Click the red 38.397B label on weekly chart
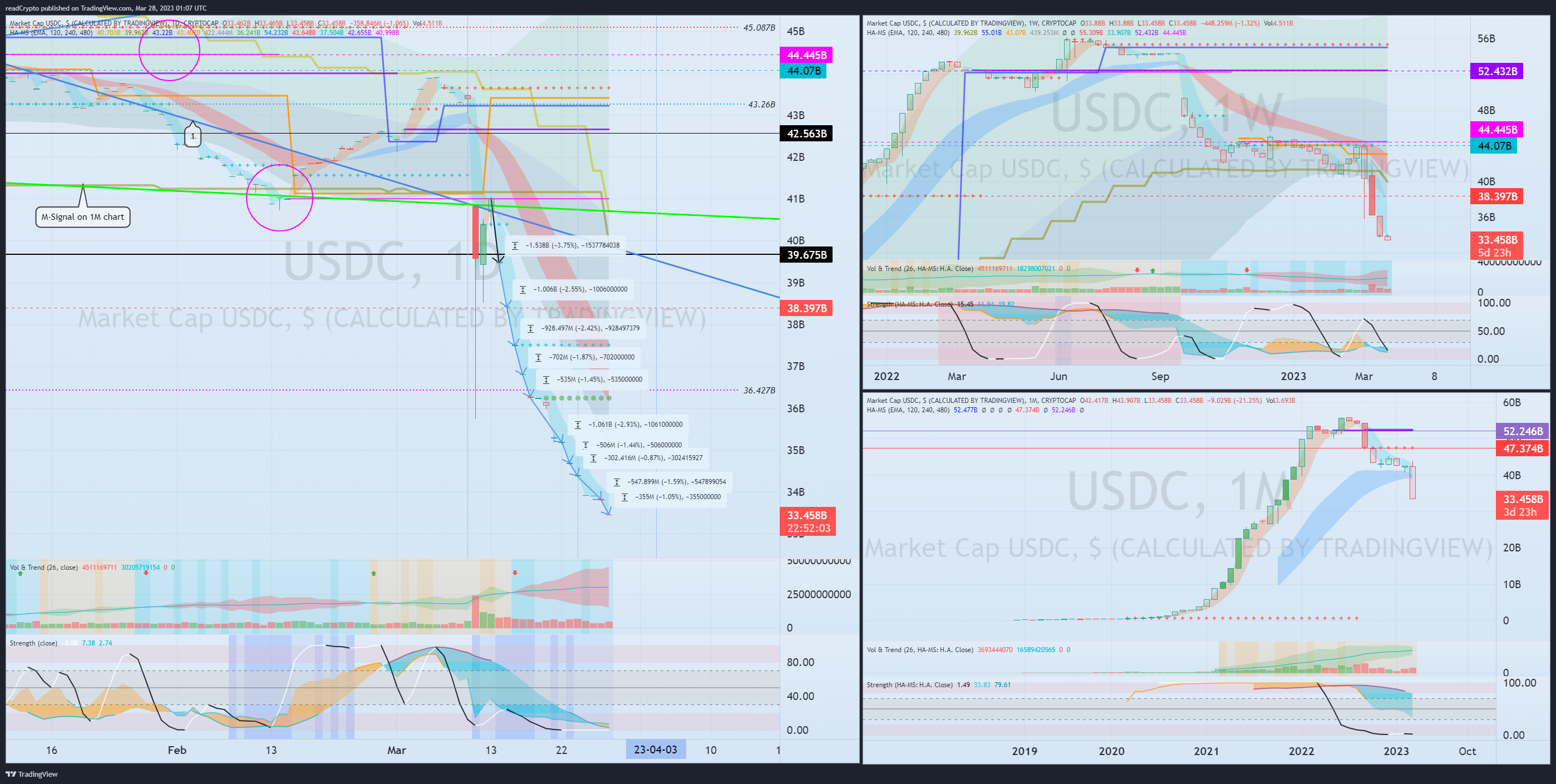This screenshot has height=784, width=1556. (1497, 196)
